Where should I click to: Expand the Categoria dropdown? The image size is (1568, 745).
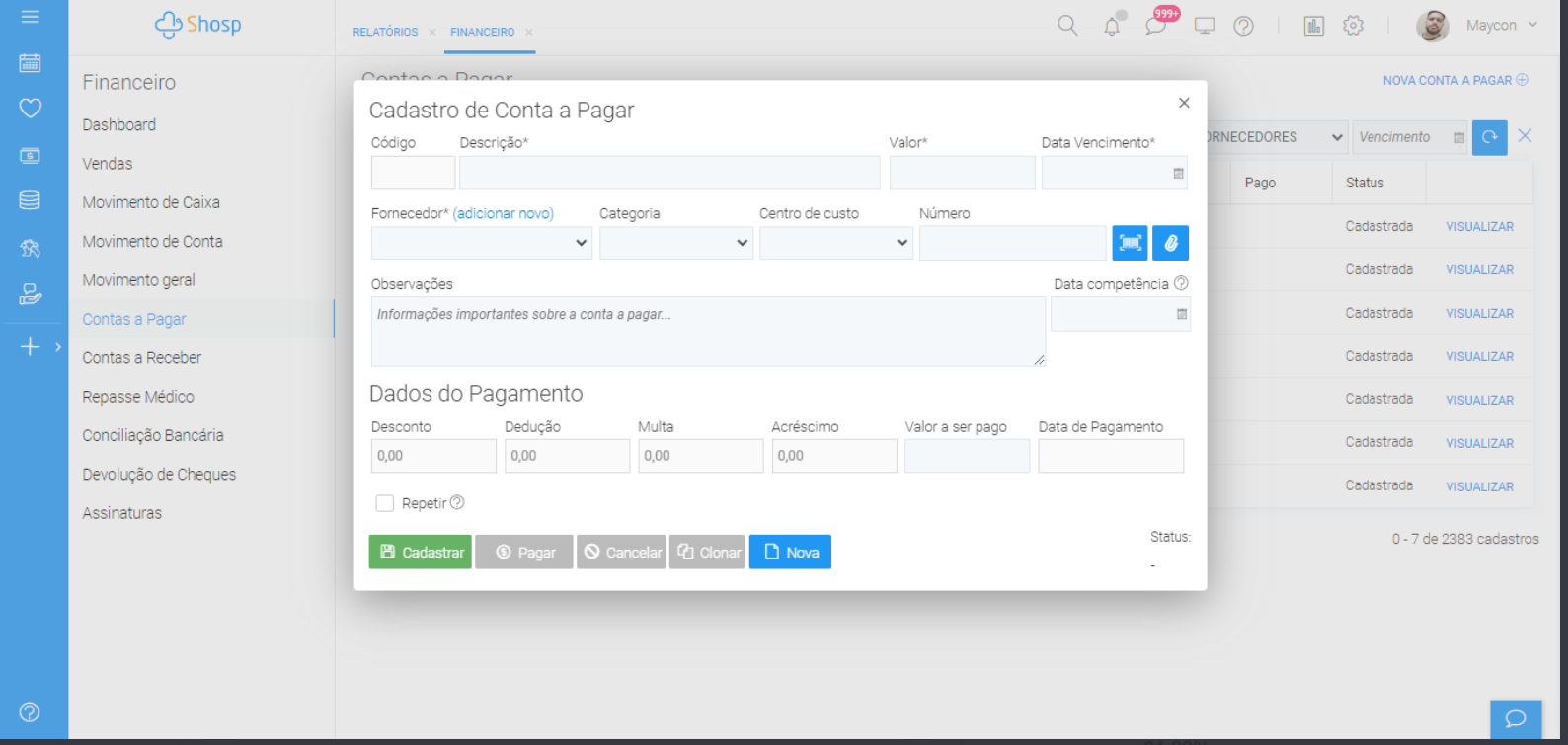pyautogui.click(x=675, y=243)
